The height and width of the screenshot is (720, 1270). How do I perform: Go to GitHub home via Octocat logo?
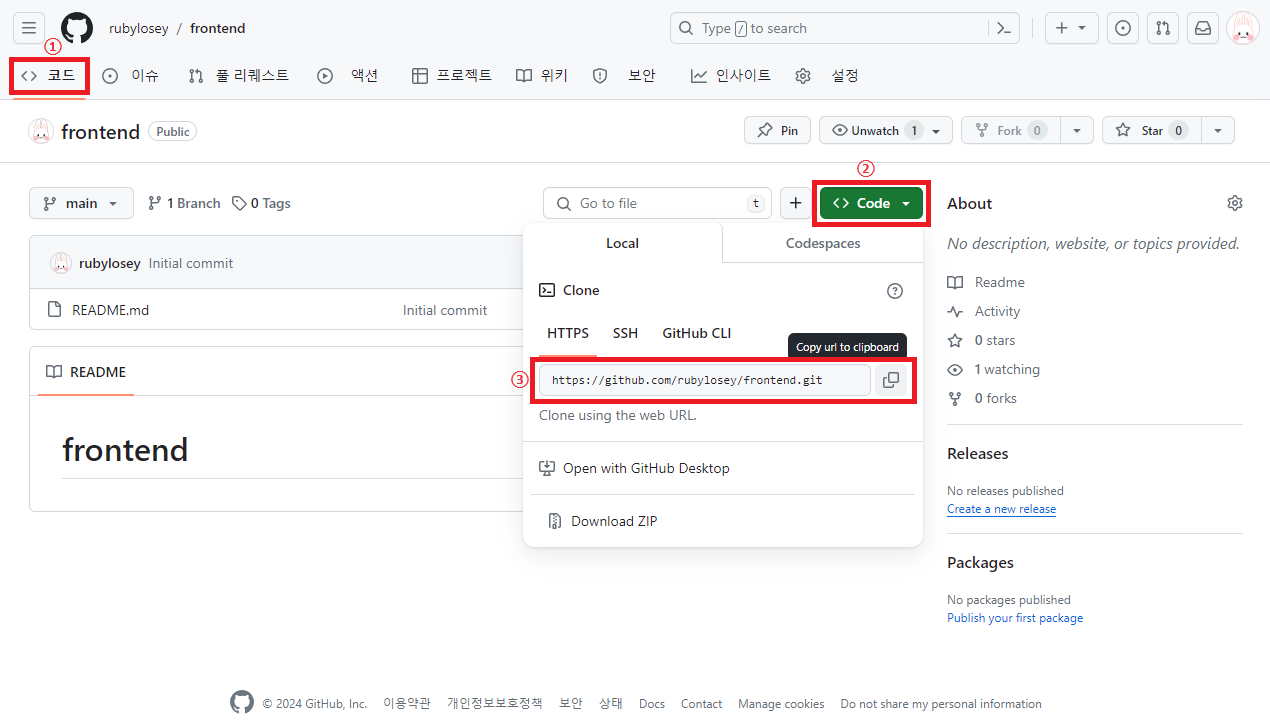[77, 28]
